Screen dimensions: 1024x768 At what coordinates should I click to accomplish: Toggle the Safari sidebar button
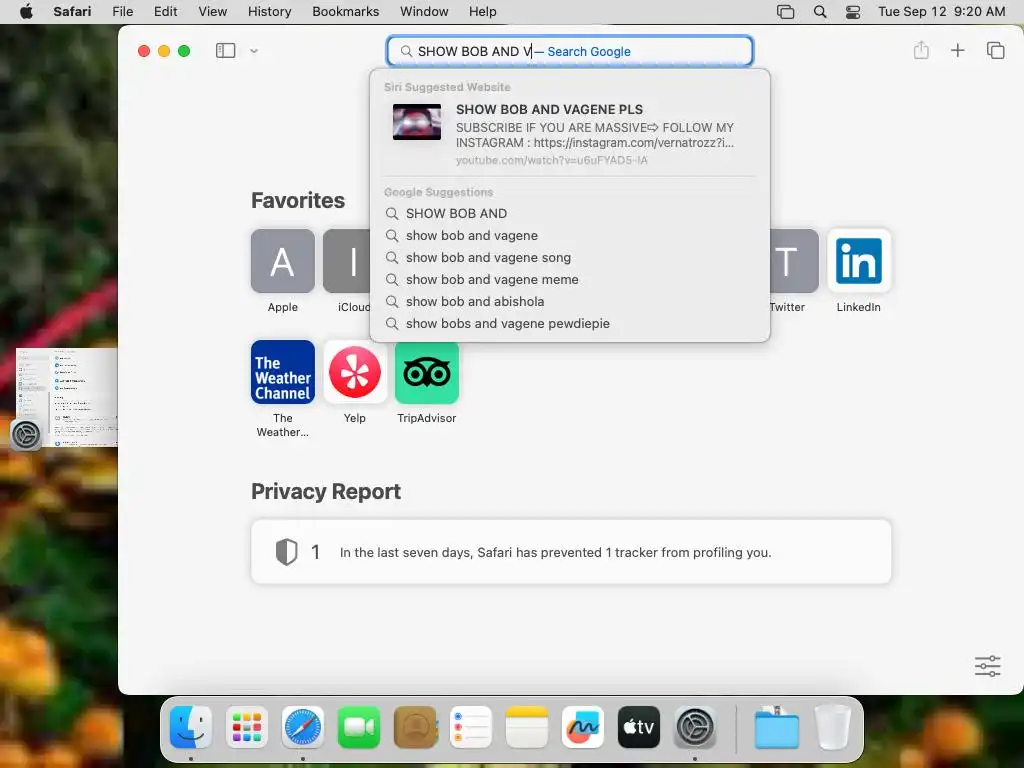[x=225, y=50]
